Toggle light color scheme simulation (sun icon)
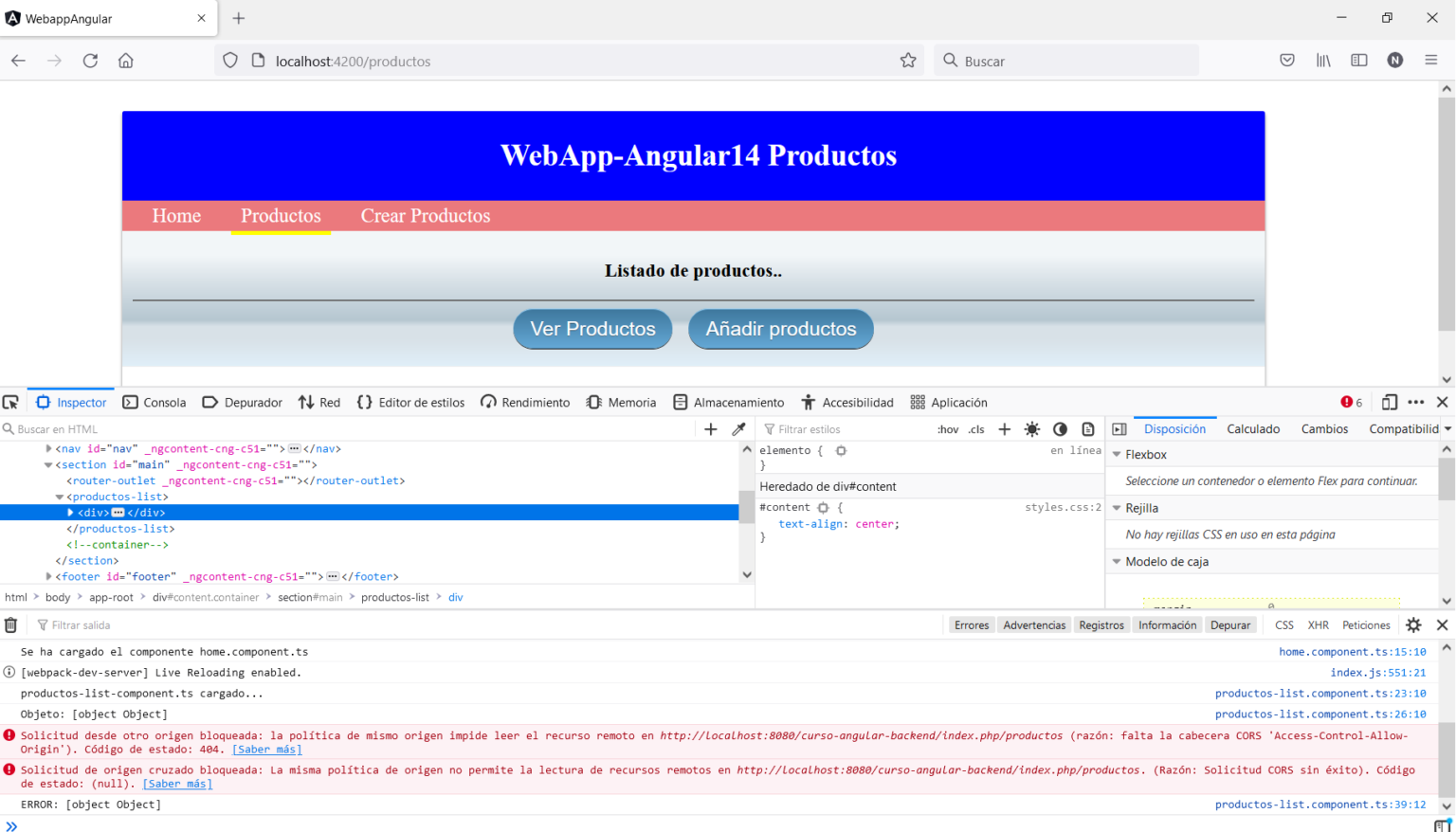 click(1032, 428)
